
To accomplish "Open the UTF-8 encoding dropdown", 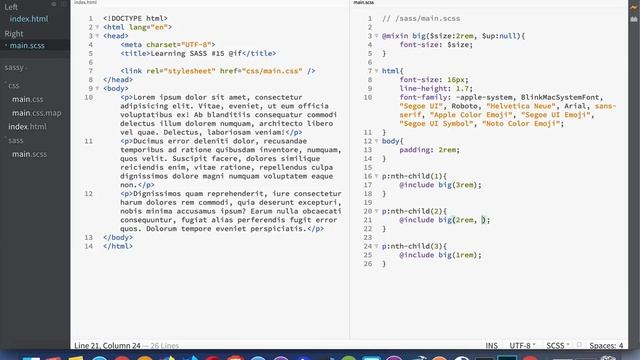I will click(x=522, y=345).
